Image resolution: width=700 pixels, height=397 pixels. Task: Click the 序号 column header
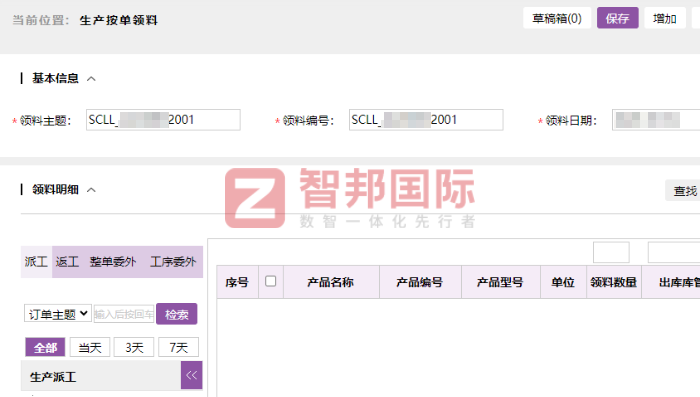tap(237, 282)
